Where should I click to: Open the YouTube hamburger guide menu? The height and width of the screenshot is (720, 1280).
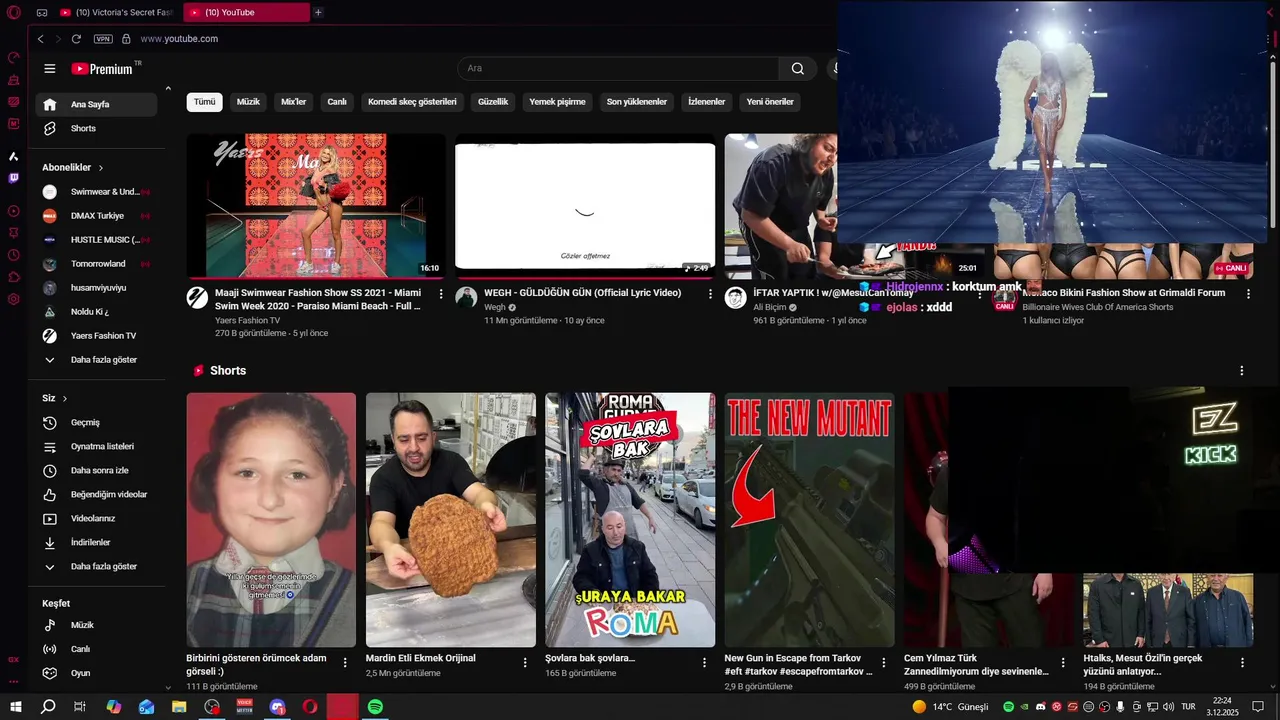[x=49, y=69]
